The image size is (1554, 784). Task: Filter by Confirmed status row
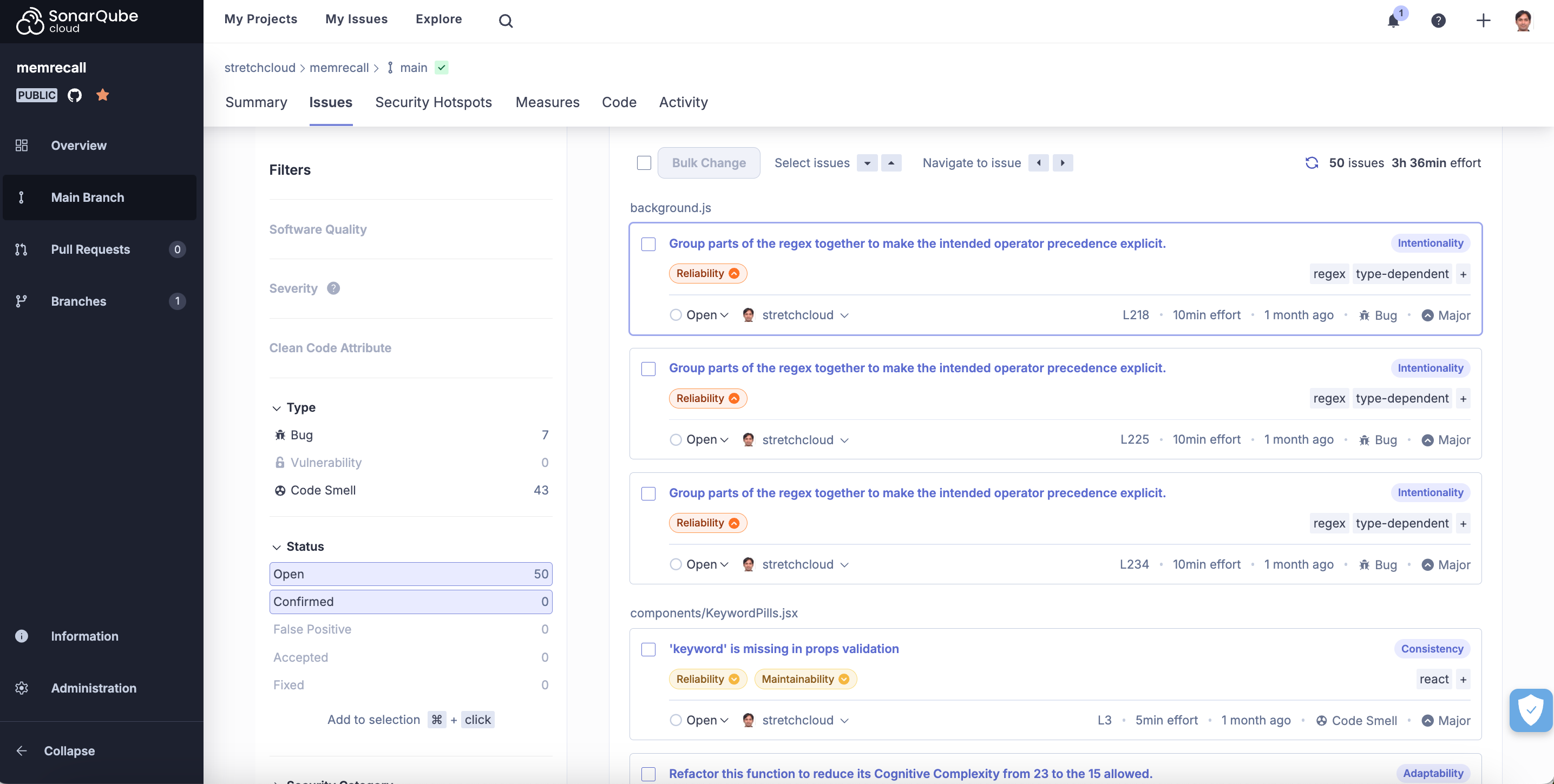point(411,601)
